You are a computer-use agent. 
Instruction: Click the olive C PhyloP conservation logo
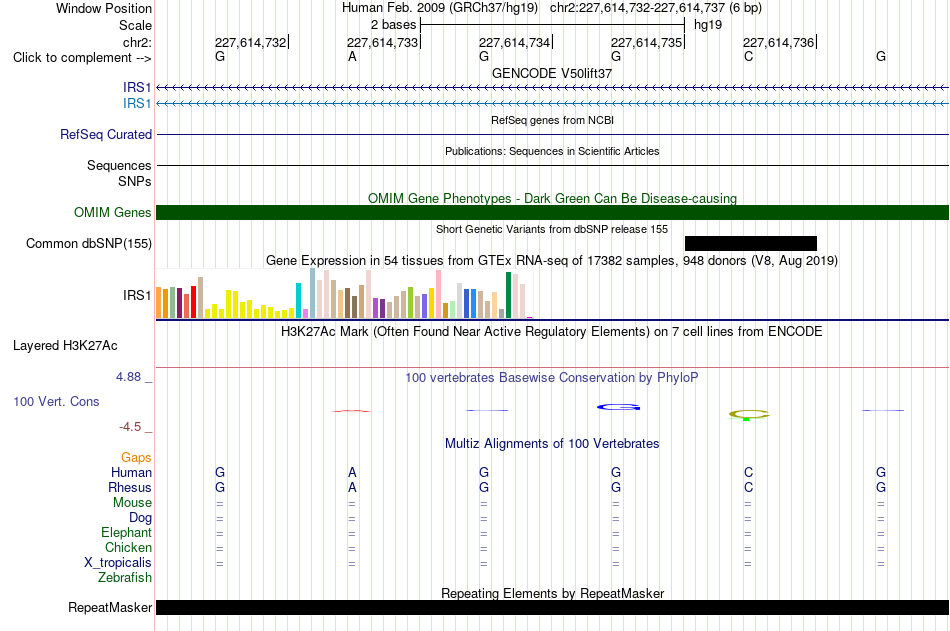pos(749,415)
